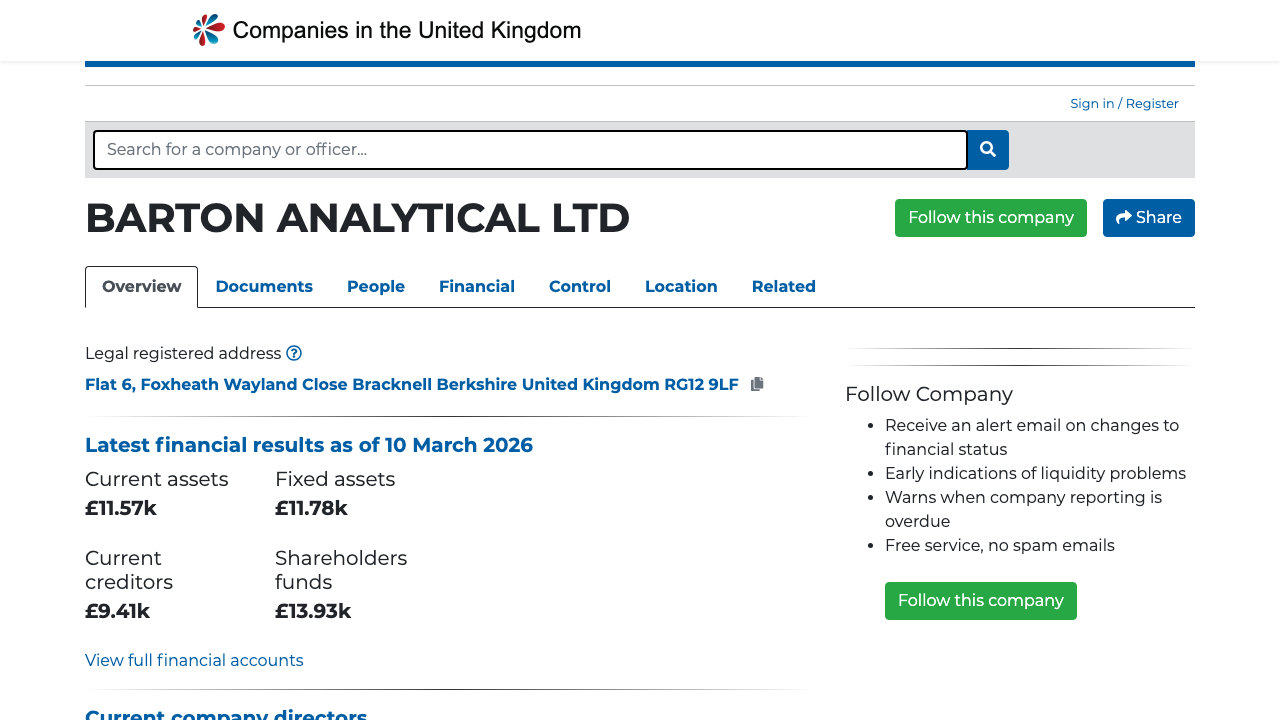Click the Flat 6 Foxheath address link

pos(411,384)
